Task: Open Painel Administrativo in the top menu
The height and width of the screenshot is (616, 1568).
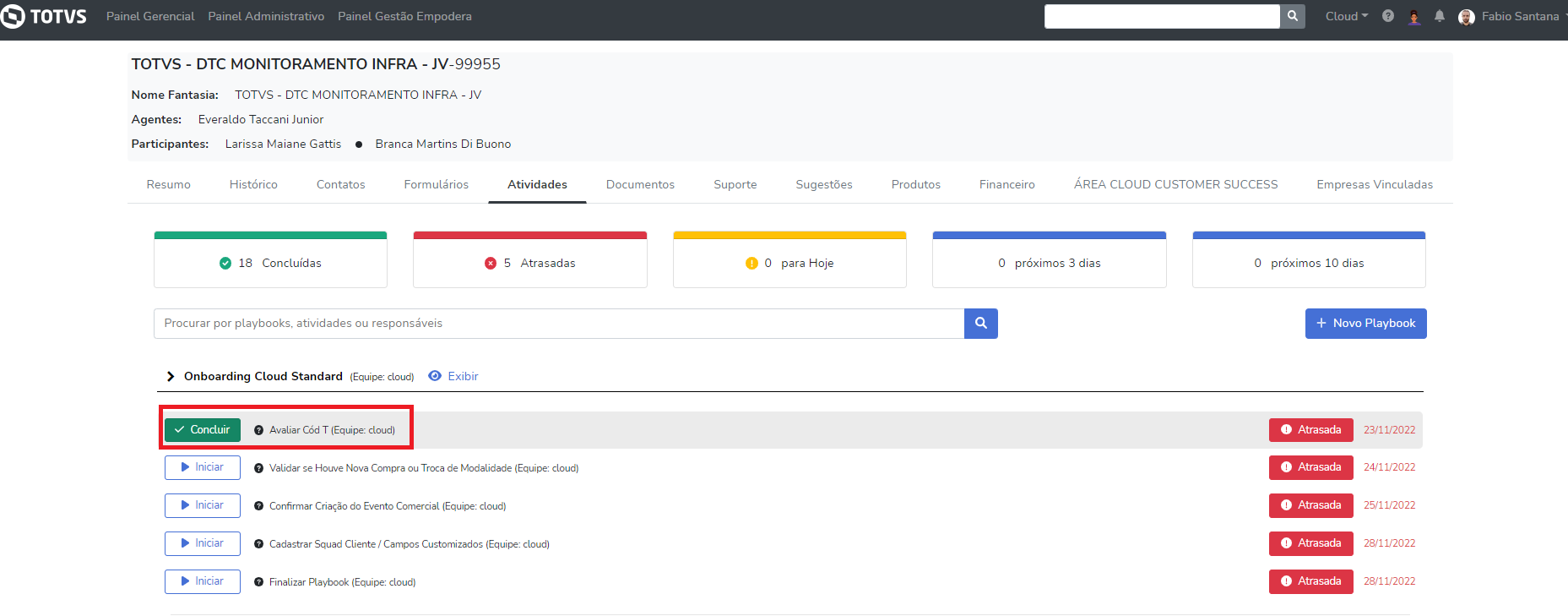Action: tap(266, 16)
